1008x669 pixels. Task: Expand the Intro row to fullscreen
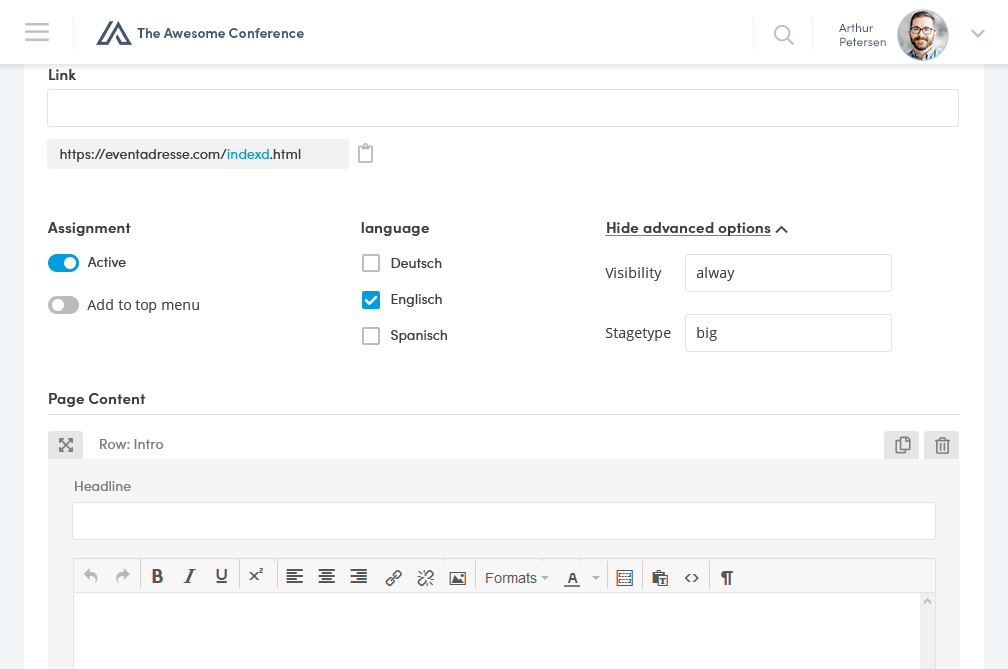point(66,445)
